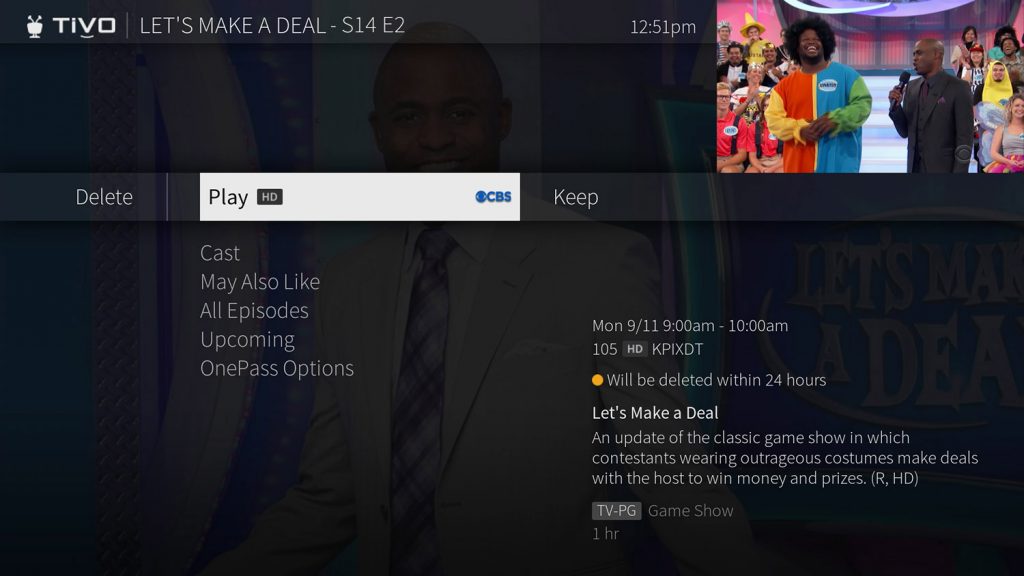Choose Delete for this recording
The height and width of the screenshot is (576, 1024).
(104, 197)
